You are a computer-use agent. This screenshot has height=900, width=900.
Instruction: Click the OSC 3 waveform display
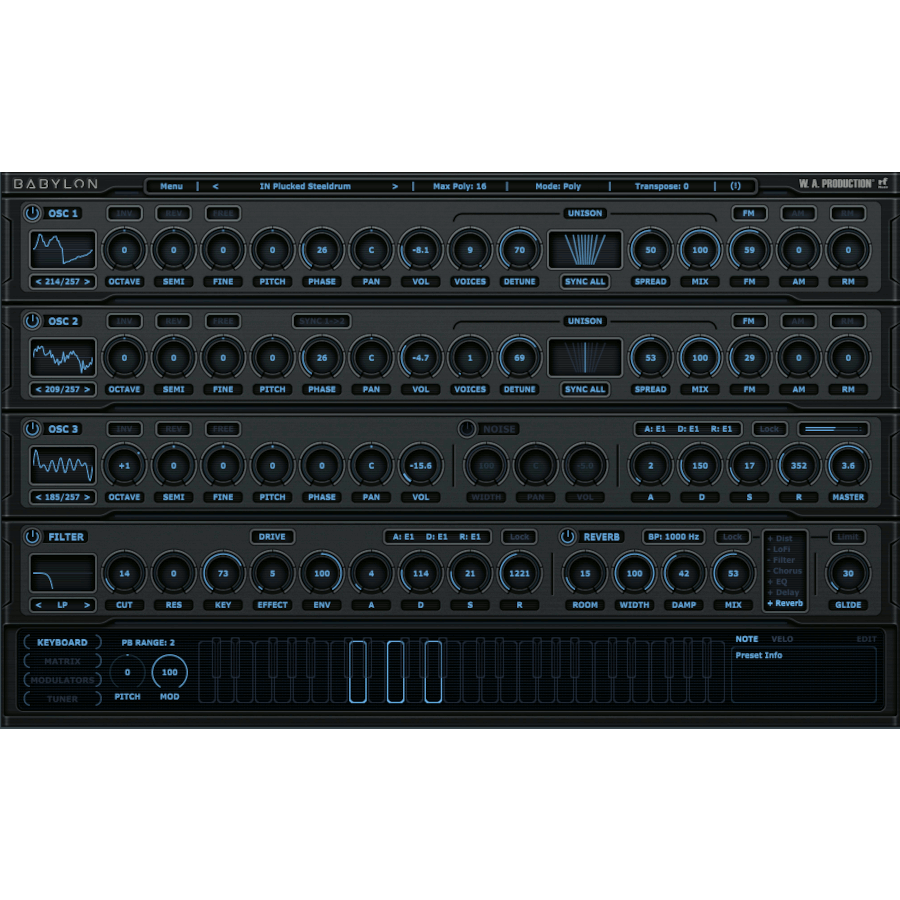[63, 465]
